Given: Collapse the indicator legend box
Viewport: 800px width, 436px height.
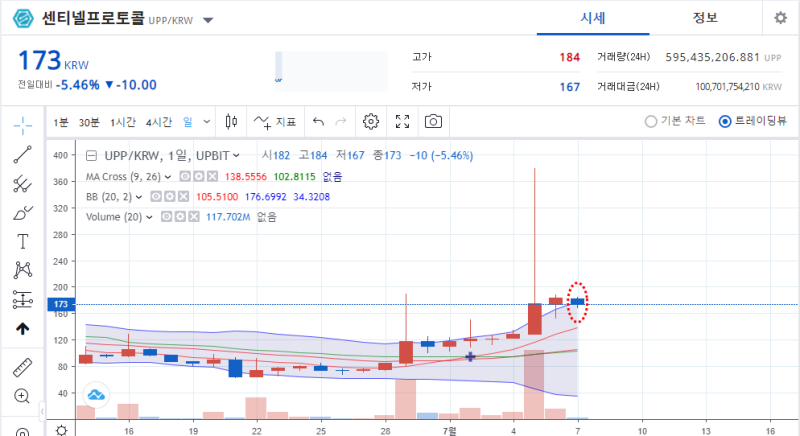Looking at the screenshot, I should tap(91, 156).
